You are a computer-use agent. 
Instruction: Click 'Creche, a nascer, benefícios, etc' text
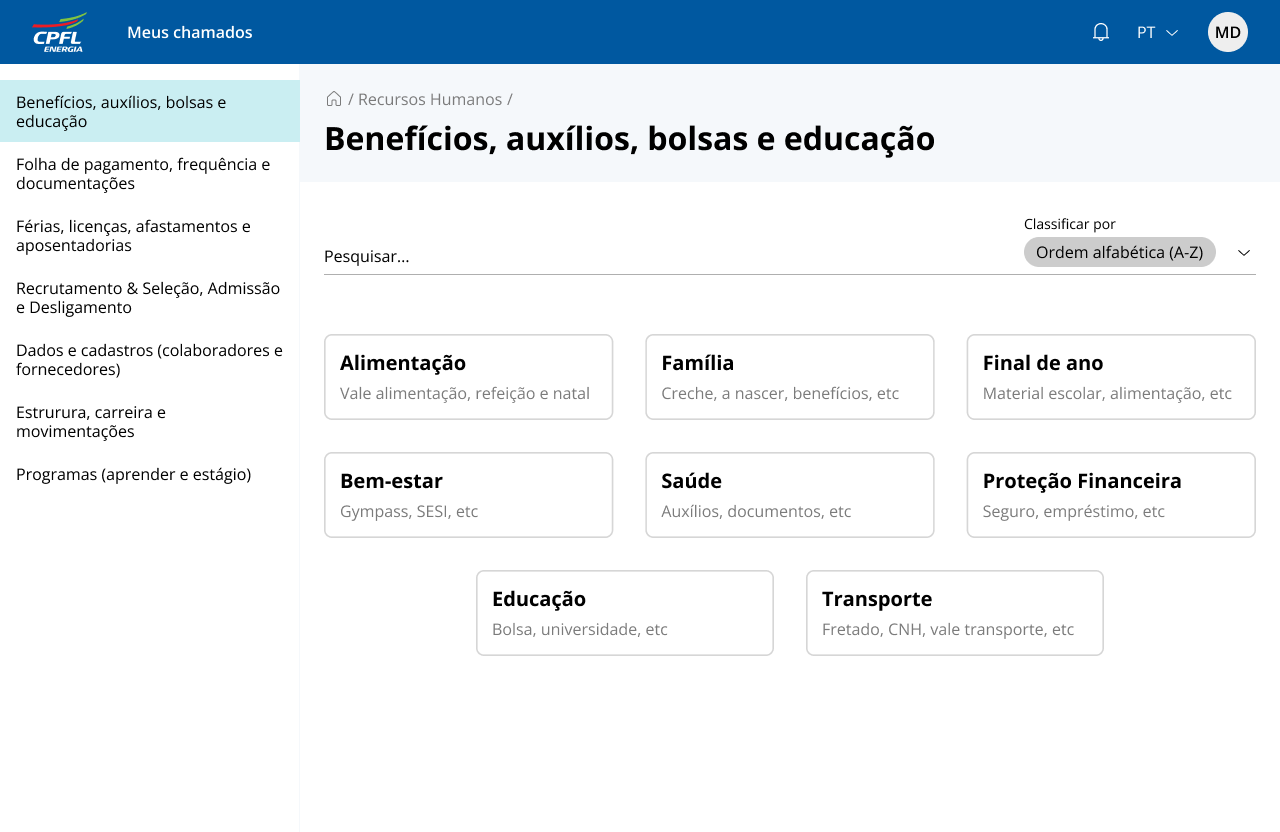(x=780, y=393)
